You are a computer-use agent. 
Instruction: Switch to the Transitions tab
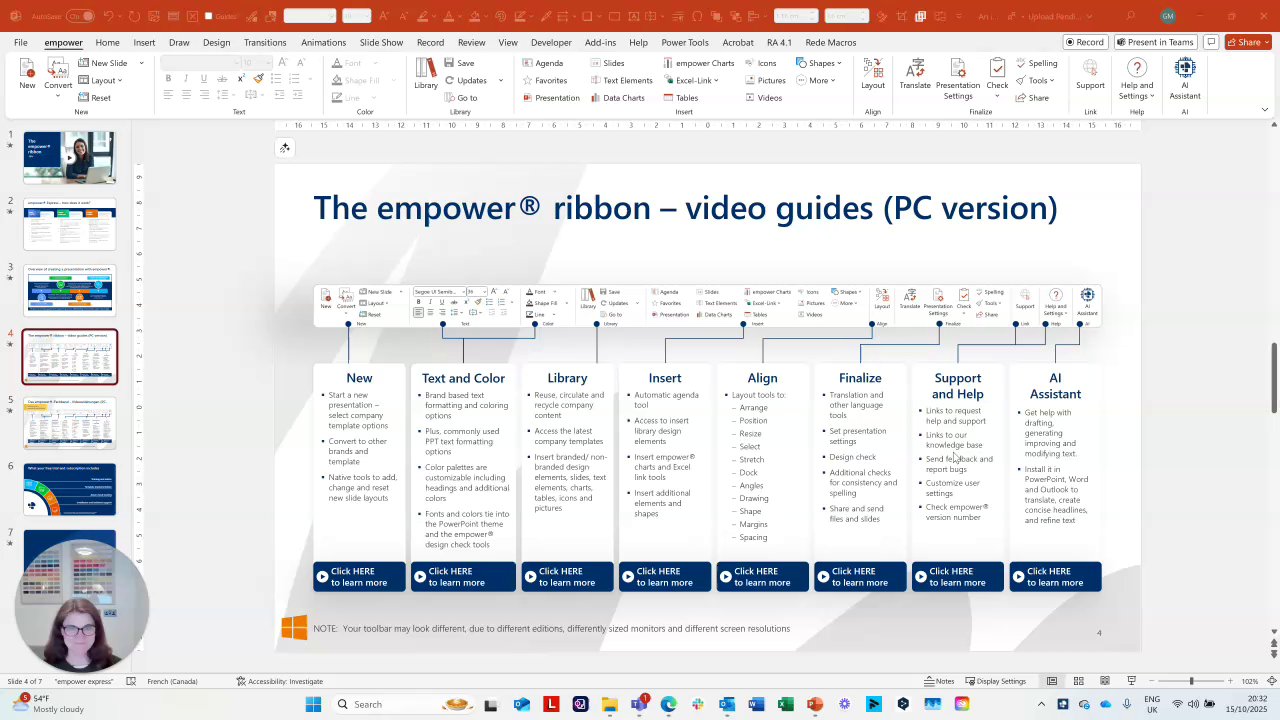[265, 42]
